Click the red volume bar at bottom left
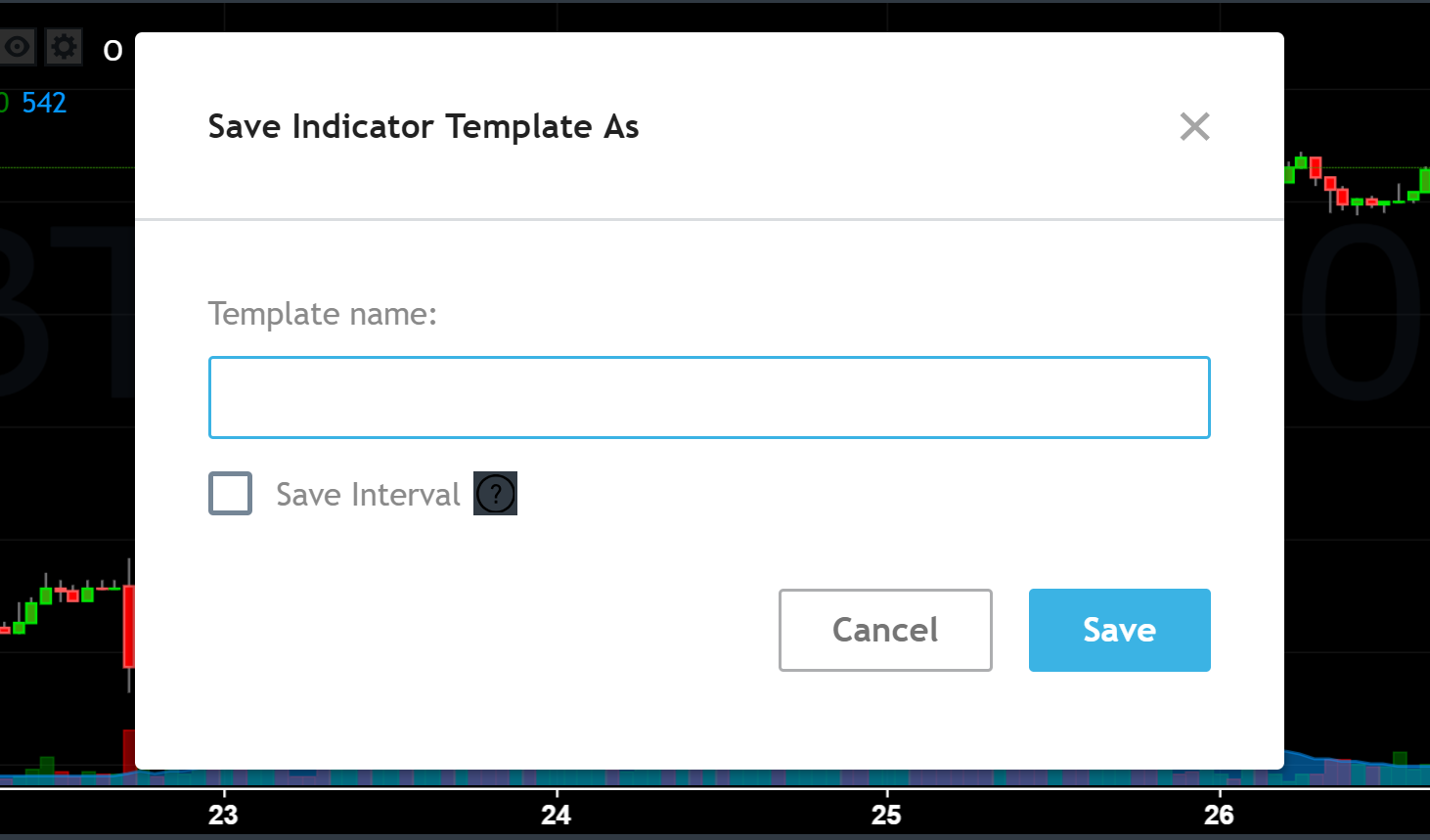Viewport: 1430px width, 840px height. coord(128,751)
